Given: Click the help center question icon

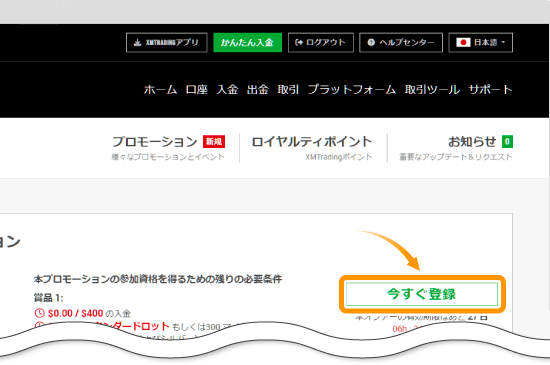Looking at the screenshot, I should click(371, 42).
